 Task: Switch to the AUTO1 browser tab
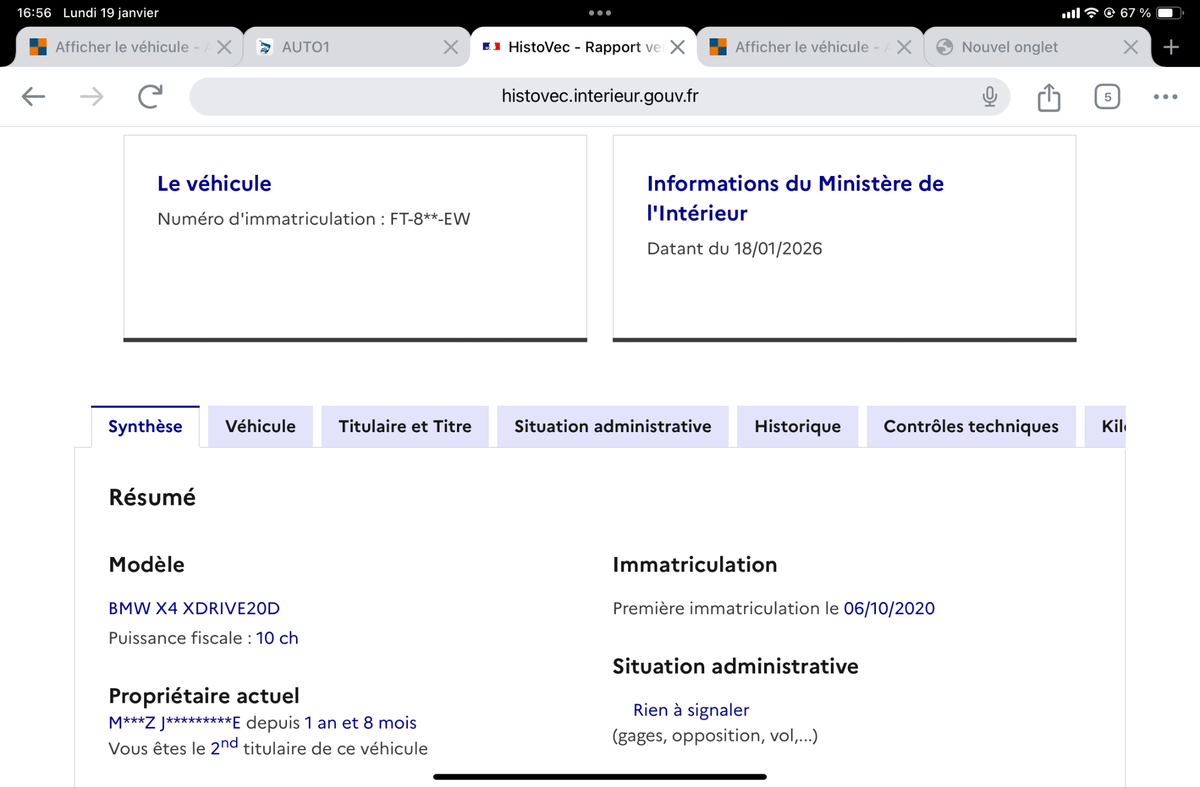point(356,47)
